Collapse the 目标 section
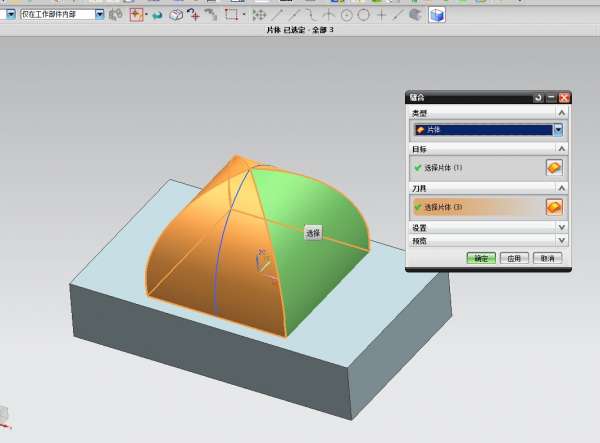 point(561,149)
